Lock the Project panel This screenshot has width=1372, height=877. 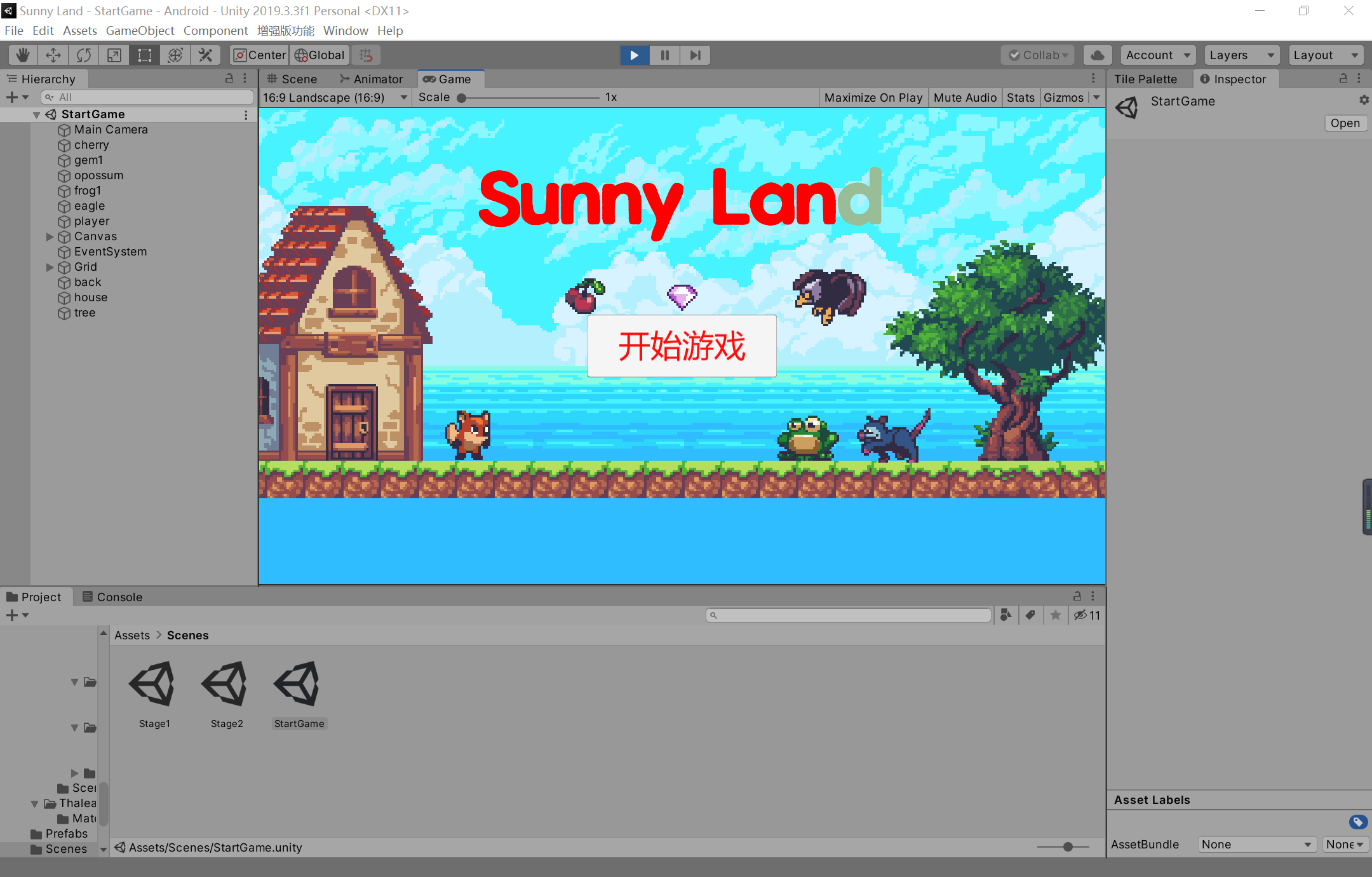[x=1077, y=596]
